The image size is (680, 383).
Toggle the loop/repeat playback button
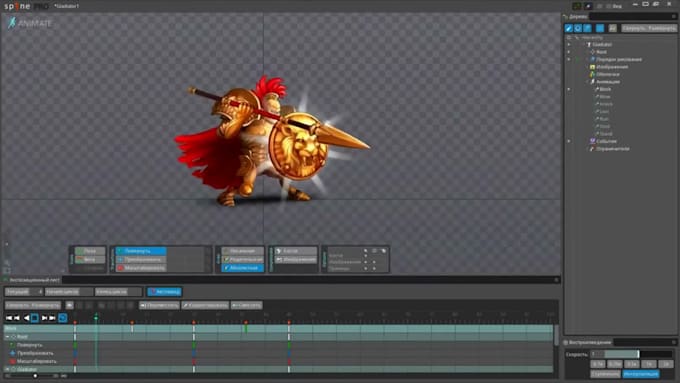(62, 318)
